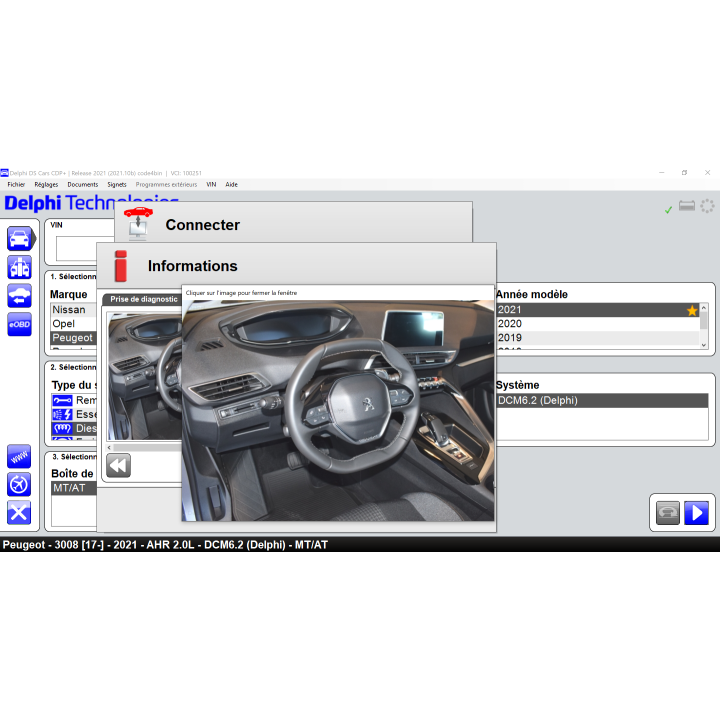Click the gold star next to 2021
The height and width of the screenshot is (720, 720).
click(692, 311)
